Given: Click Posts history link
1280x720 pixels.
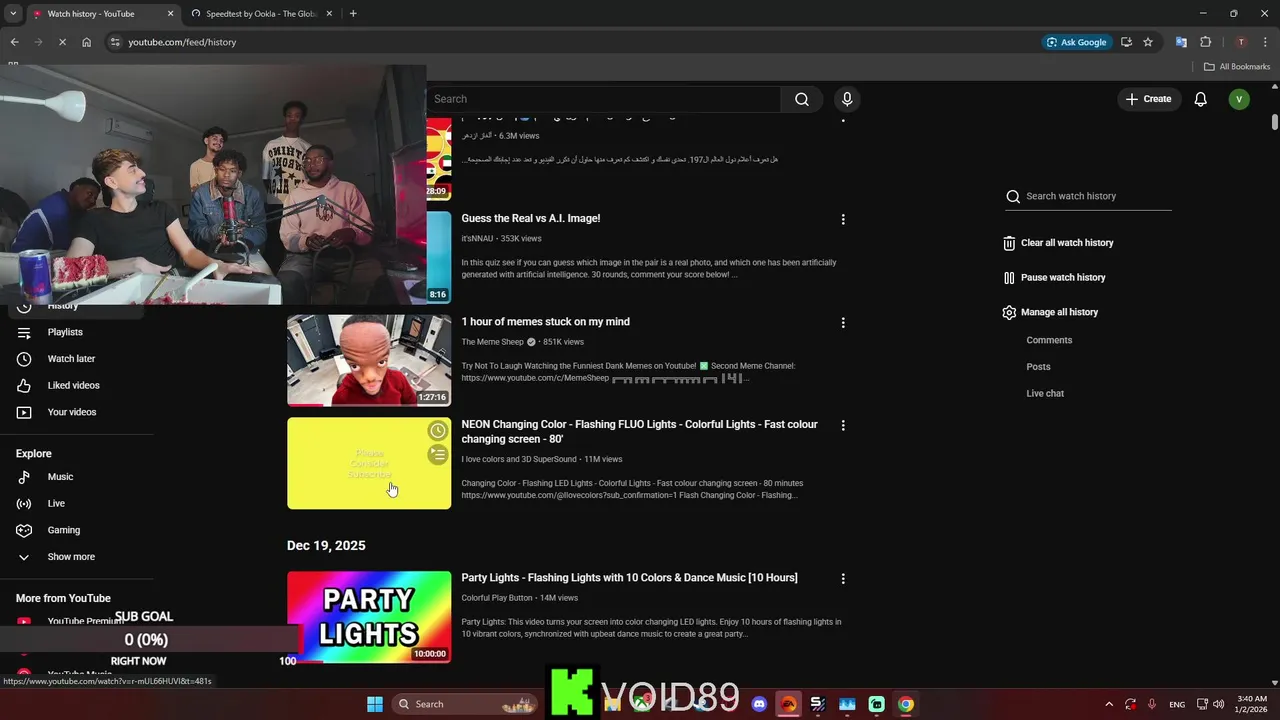Looking at the screenshot, I should 1038,367.
